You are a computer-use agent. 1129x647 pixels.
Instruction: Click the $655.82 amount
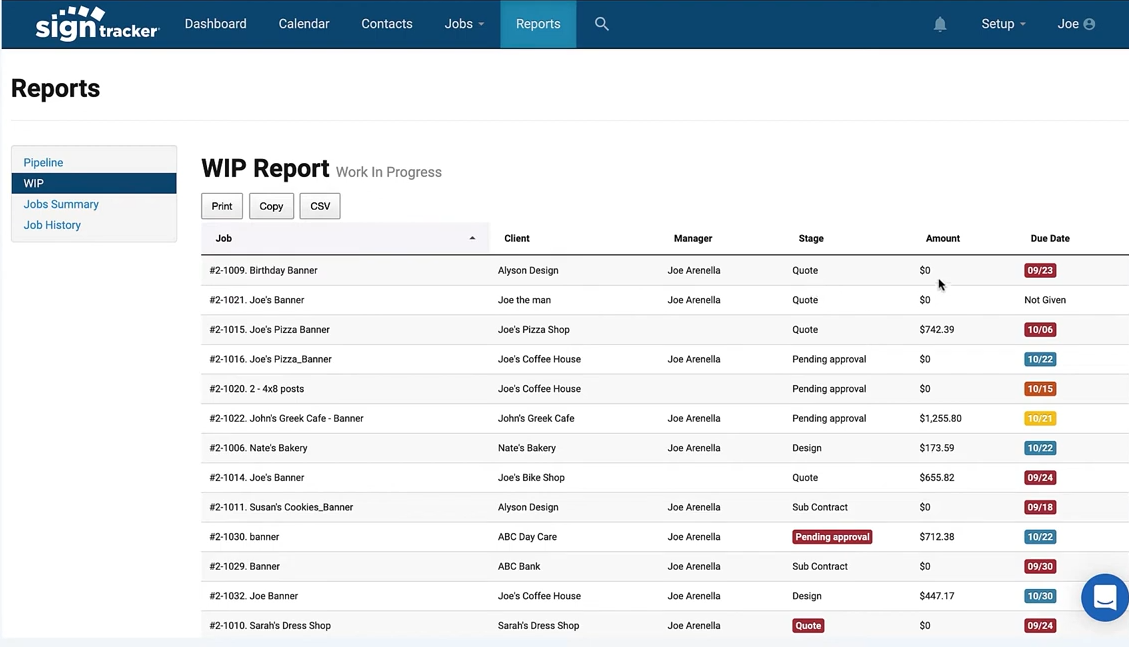pos(937,477)
